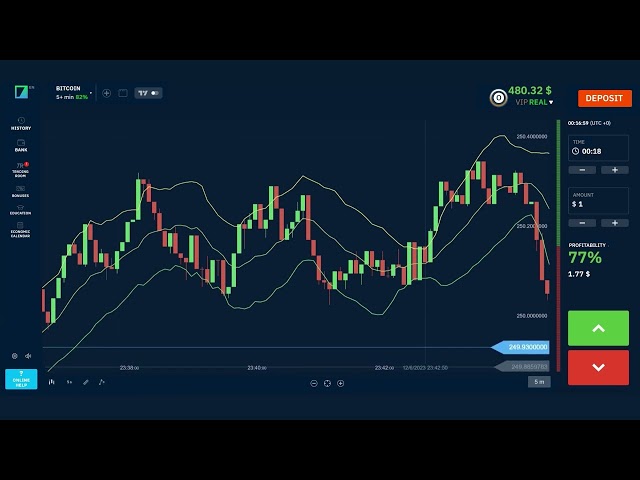Click the platform logo

coord(22,92)
